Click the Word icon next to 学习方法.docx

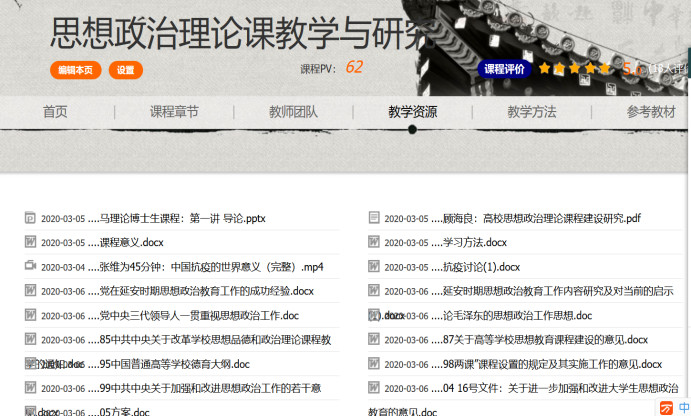click(x=374, y=242)
